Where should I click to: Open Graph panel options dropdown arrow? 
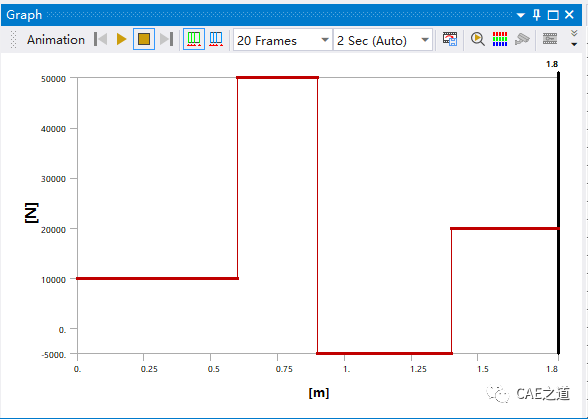pos(520,15)
